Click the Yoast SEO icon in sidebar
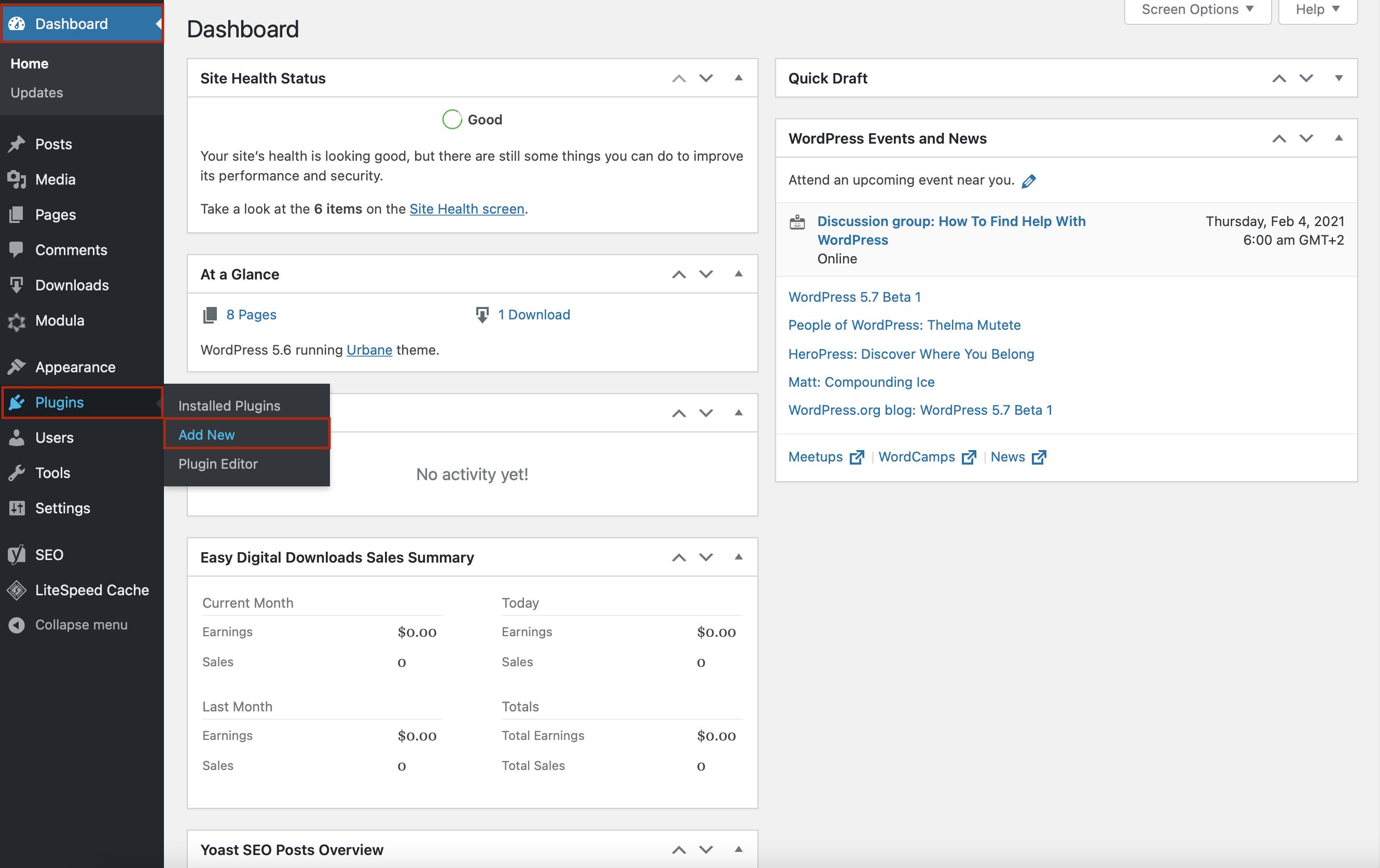 tap(17, 555)
